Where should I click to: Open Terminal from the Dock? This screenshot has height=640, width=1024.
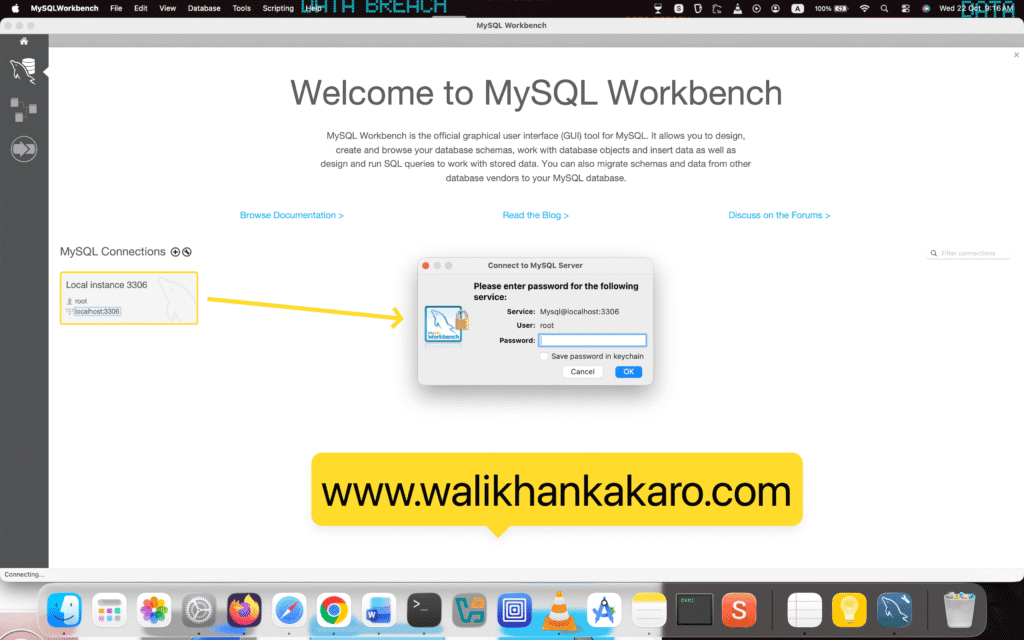coord(424,610)
